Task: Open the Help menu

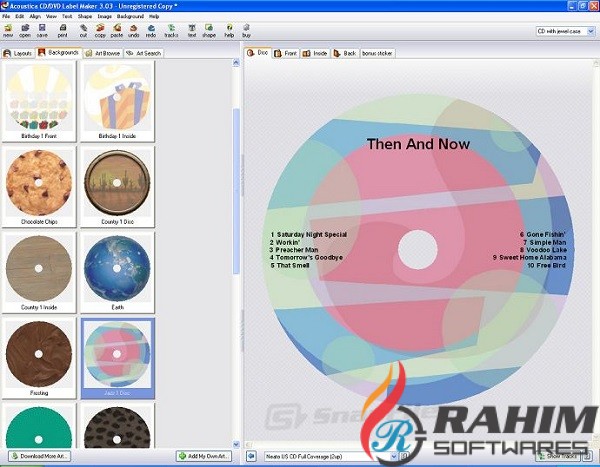Action: (154, 16)
